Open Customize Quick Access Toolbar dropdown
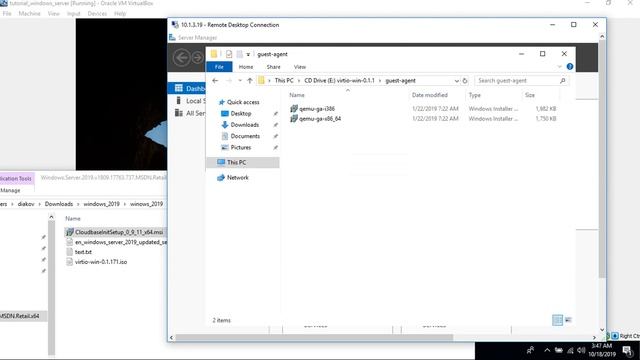The height and width of the screenshot is (360, 640). coord(248,54)
